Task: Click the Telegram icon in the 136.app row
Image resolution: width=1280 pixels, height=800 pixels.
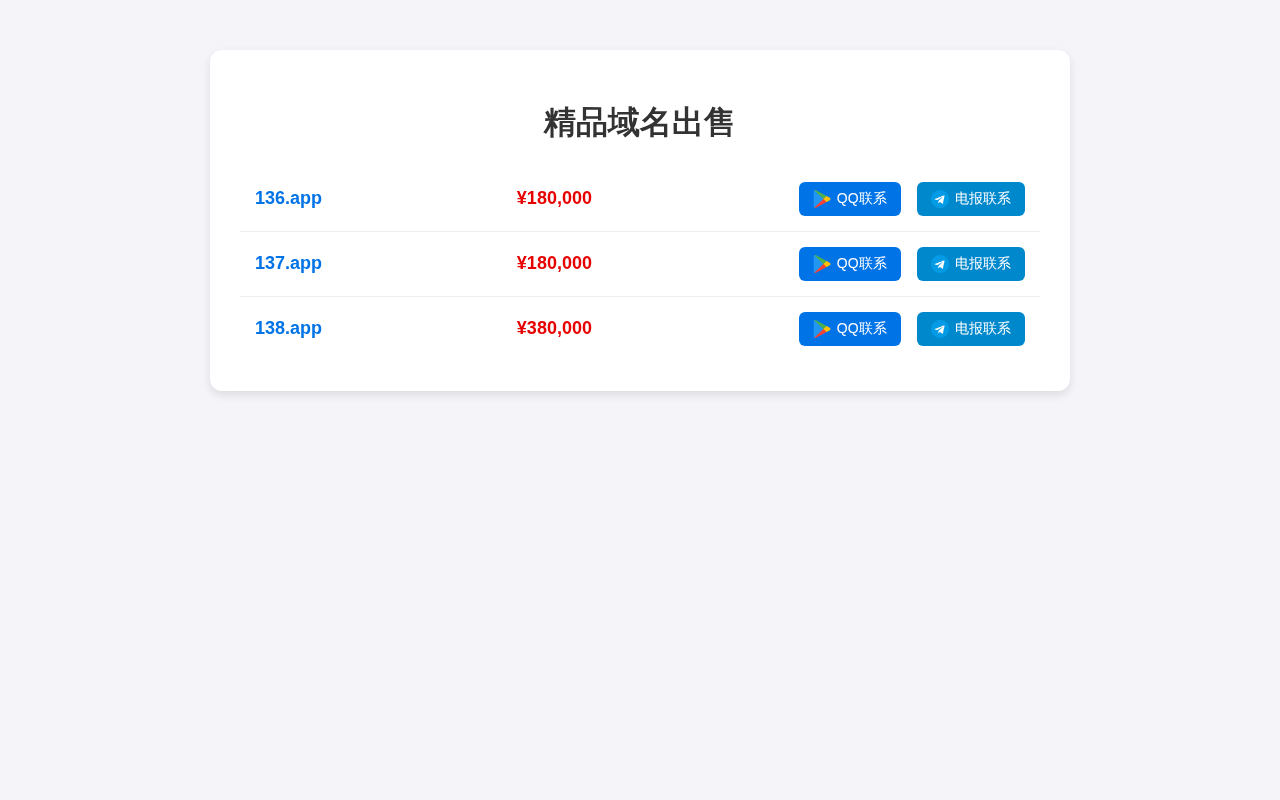Action: click(x=940, y=199)
